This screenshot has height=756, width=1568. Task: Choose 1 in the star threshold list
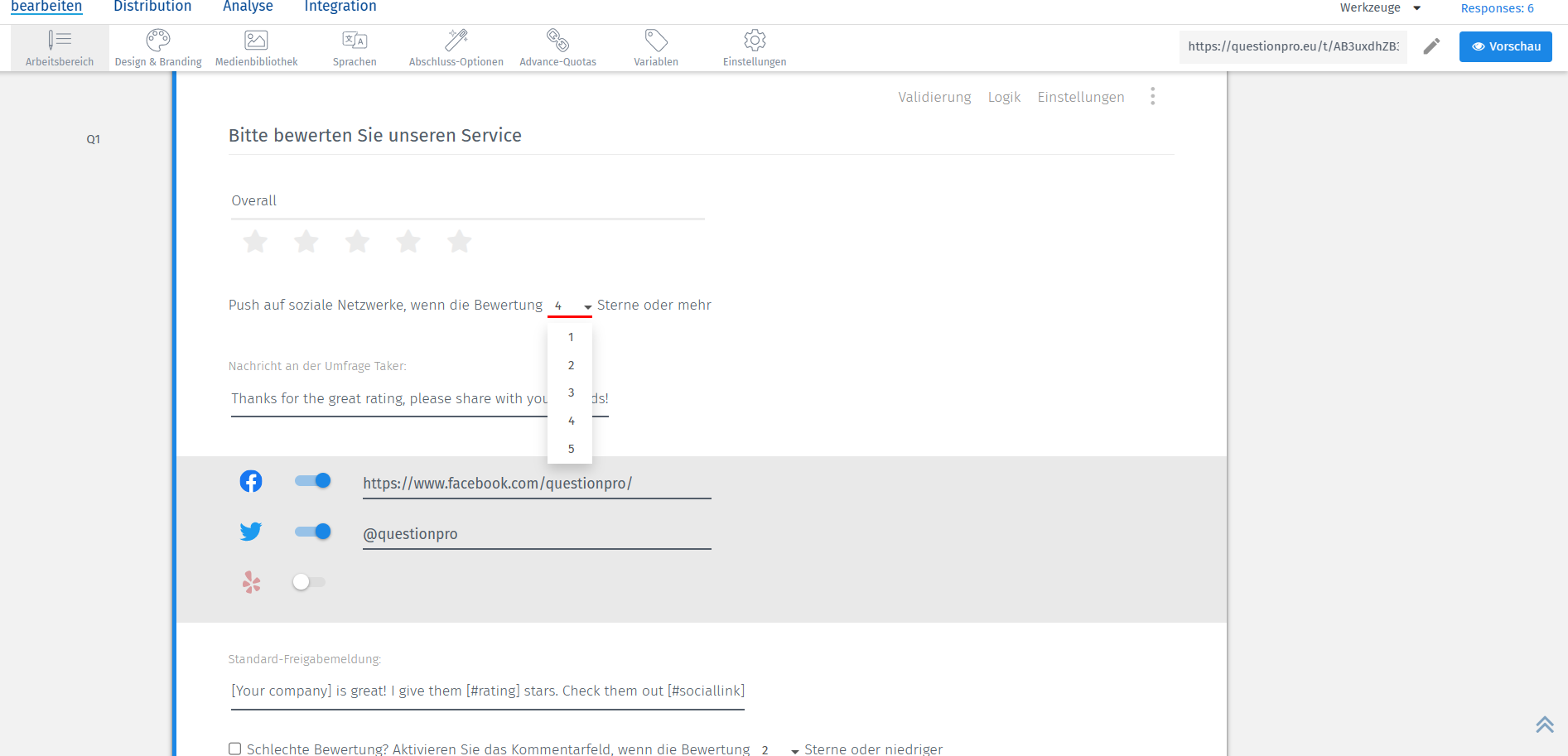[x=571, y=337]
